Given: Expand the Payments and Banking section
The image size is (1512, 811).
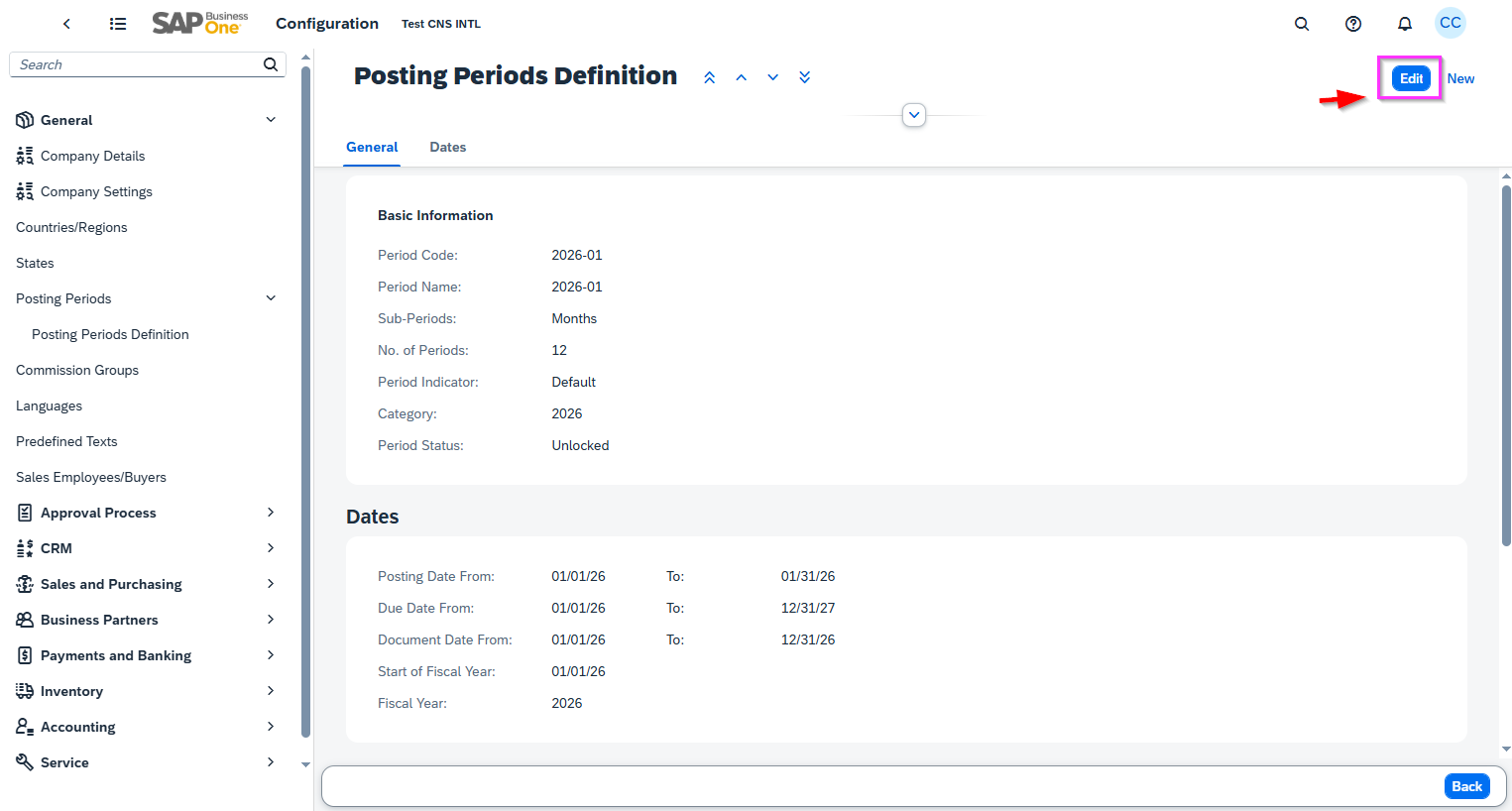Looking at the screenshot, I should 271,654.
